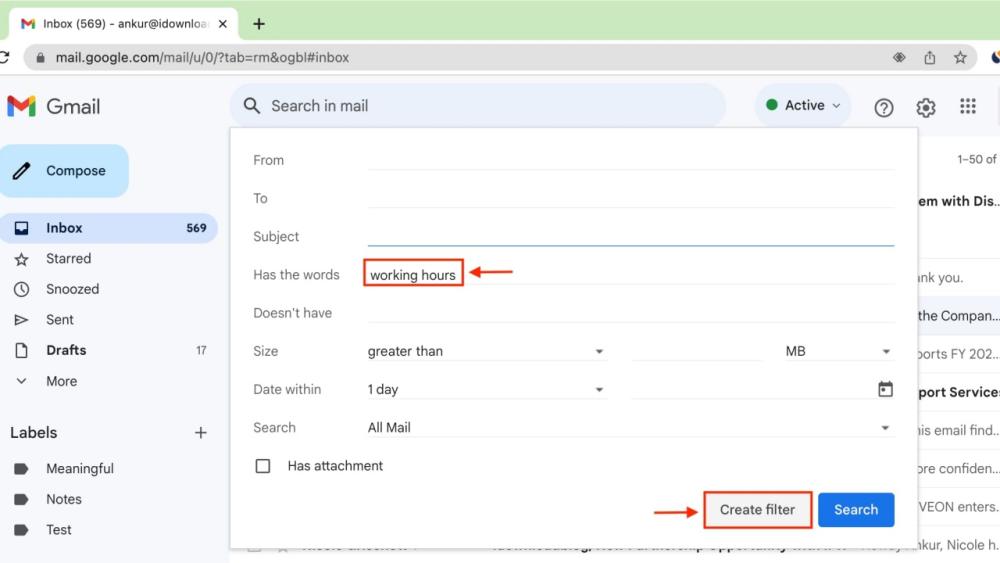Click the 'Has the words' input field
This screenshot has width=1000, height=563.
pyautogui.click(x=630, y=275)
